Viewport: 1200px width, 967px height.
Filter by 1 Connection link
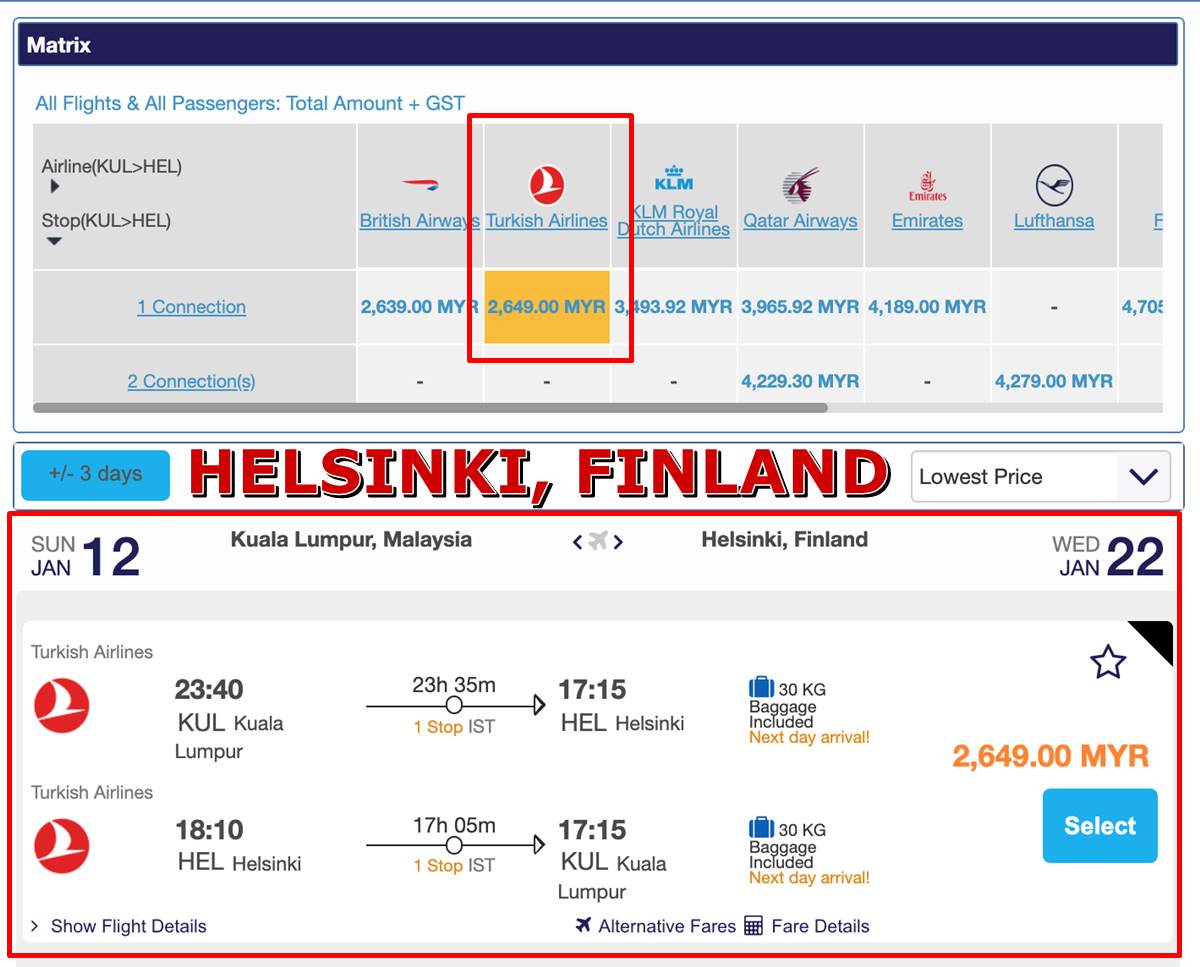(x=191, y=307)
